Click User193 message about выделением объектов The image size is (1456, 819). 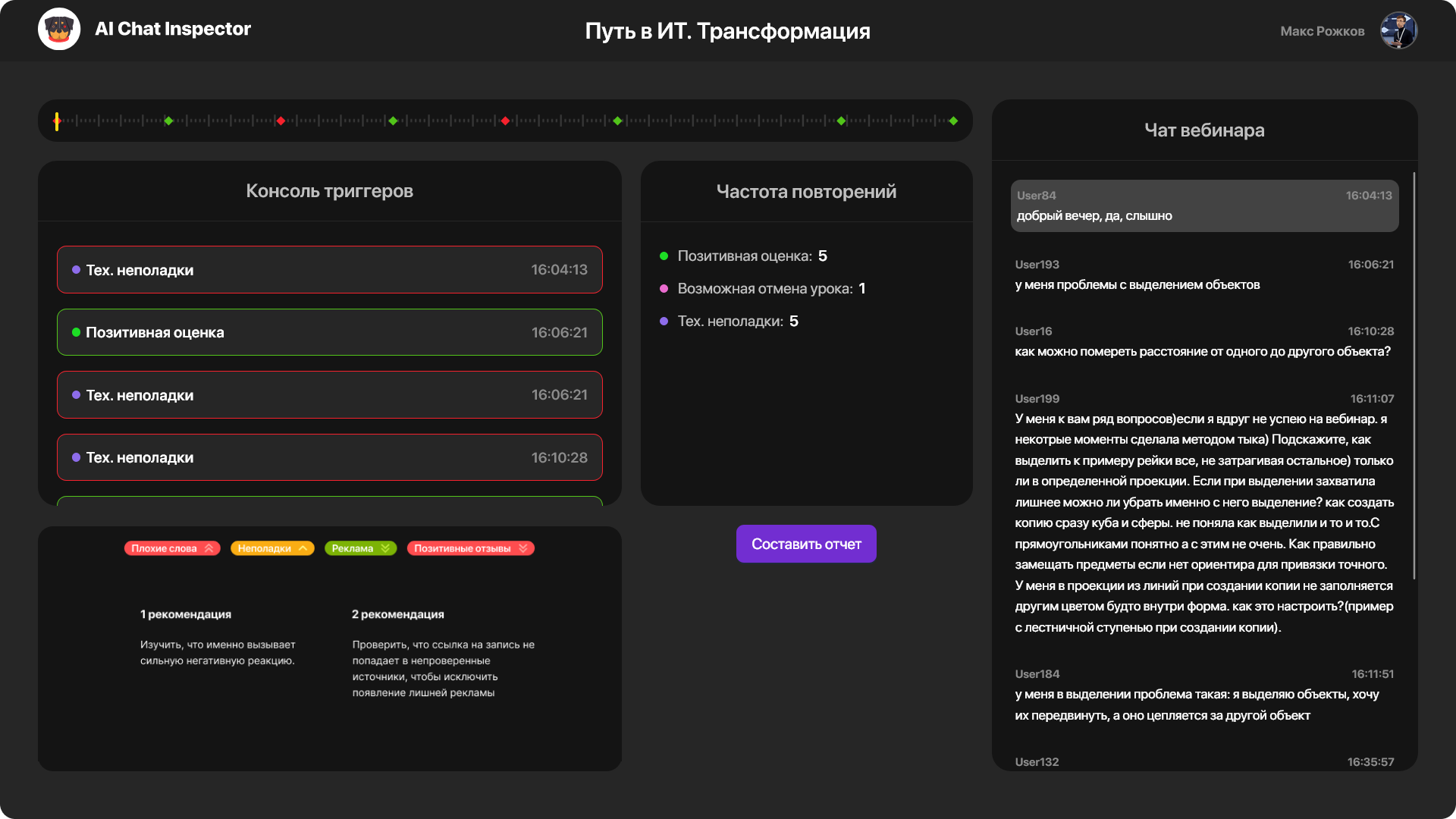tap(1203, 275)
